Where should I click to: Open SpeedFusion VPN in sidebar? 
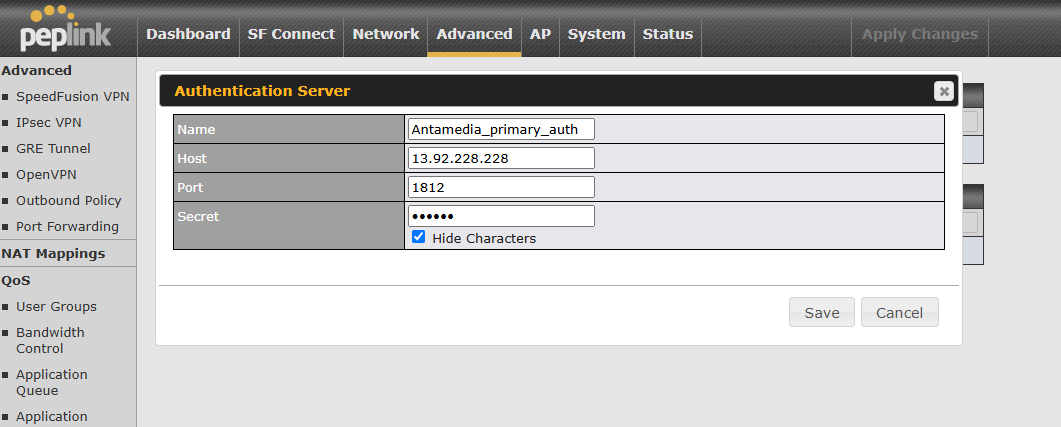point(72,97)
